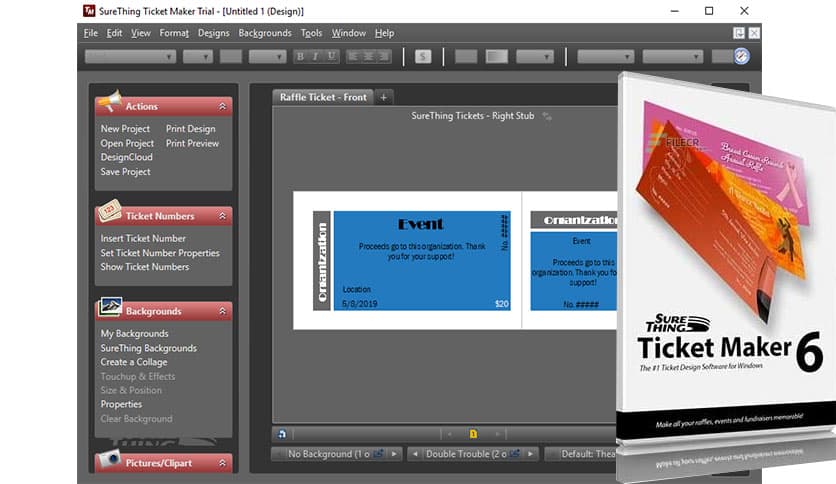Screen dimensions: 836x484
Task: Open the File menu
Action: click(x=91, y=33)
